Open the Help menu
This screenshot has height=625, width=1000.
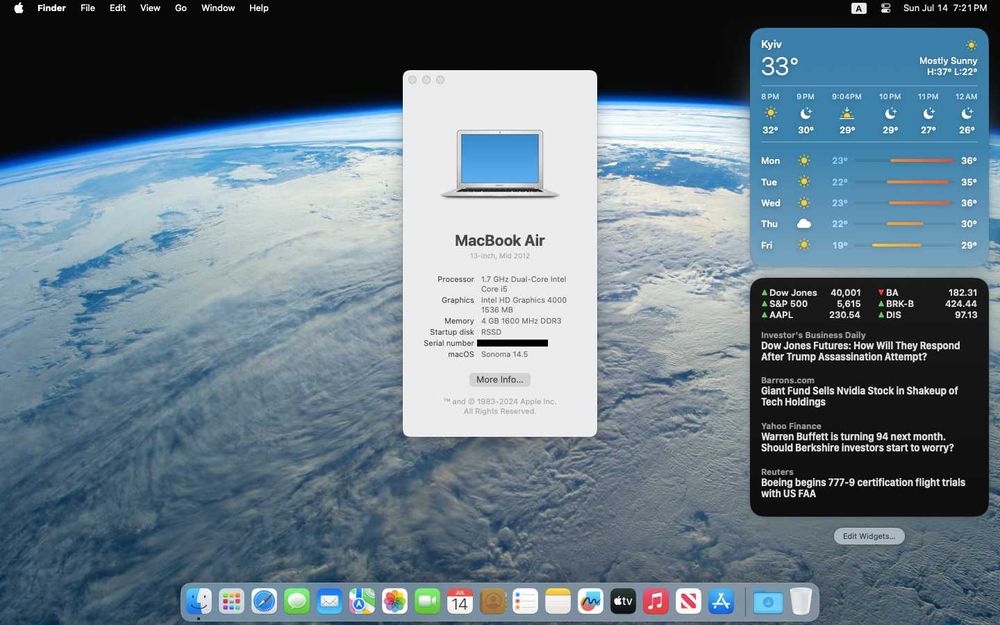tap(258, 8)
